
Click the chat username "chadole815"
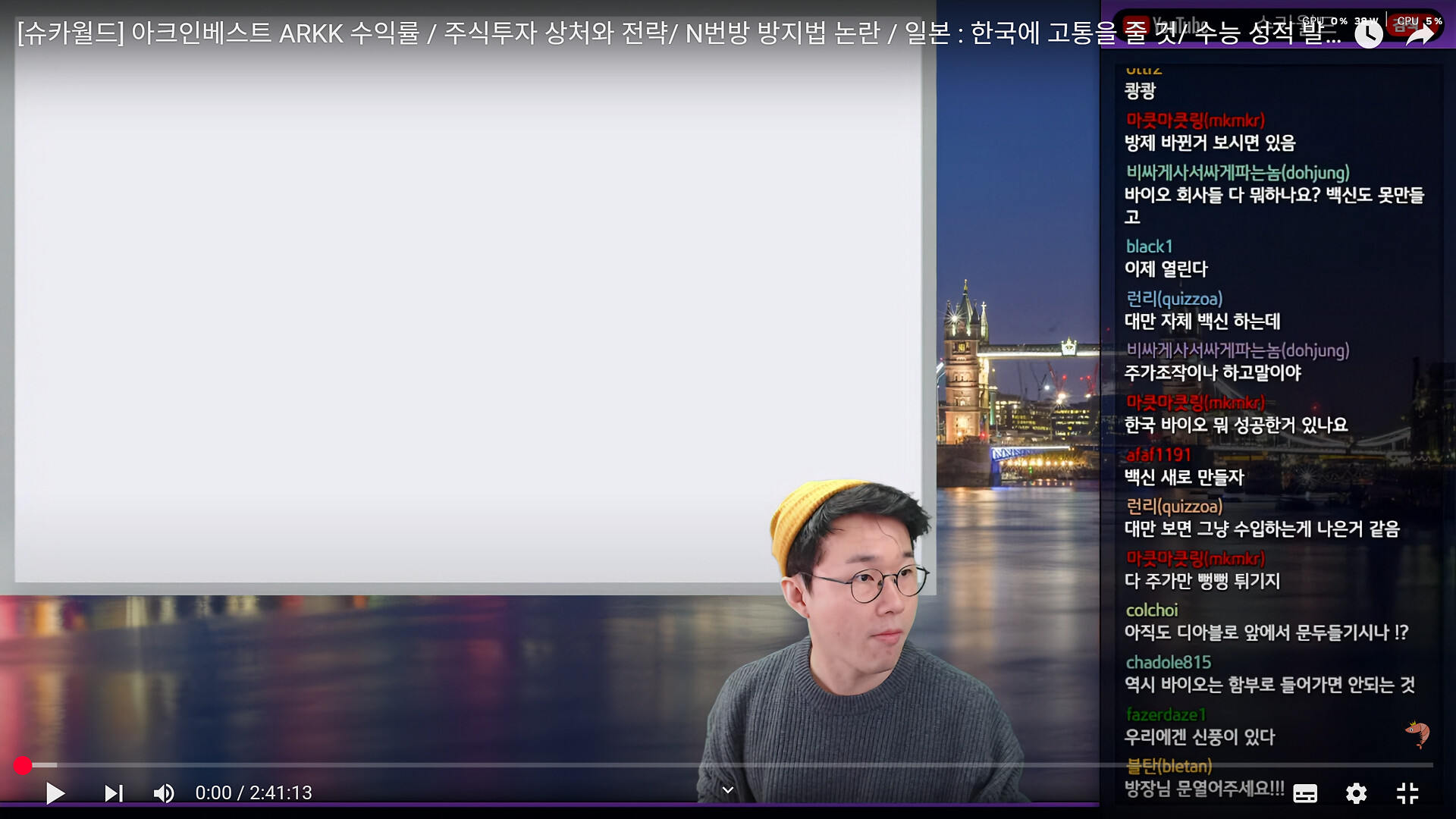[x=1169, y=663]
